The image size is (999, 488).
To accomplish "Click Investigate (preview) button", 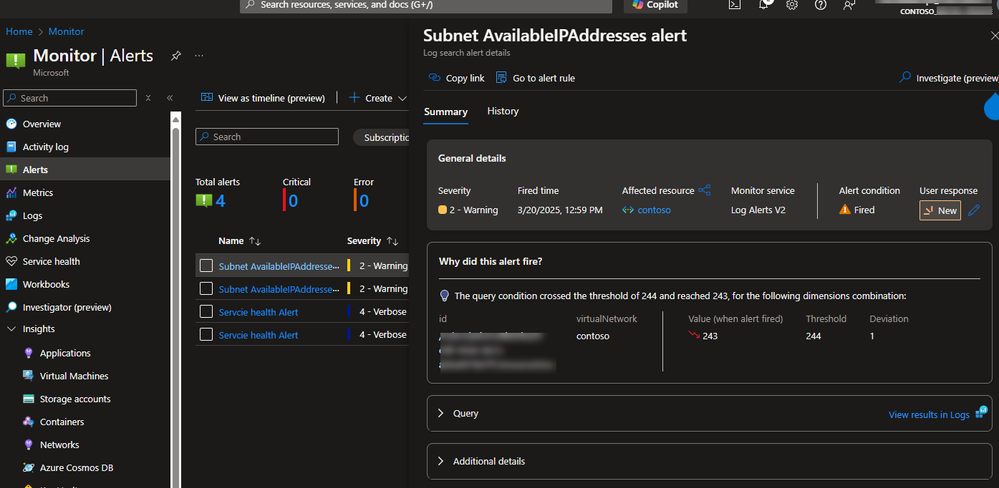I will pos(949,78).
